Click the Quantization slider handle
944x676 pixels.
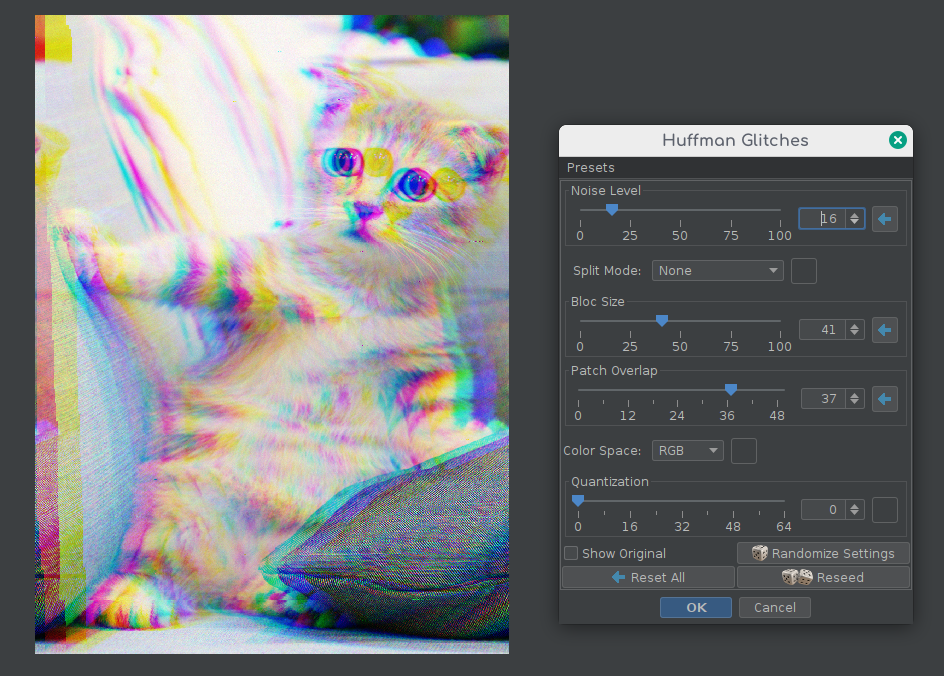coord(578,500)
